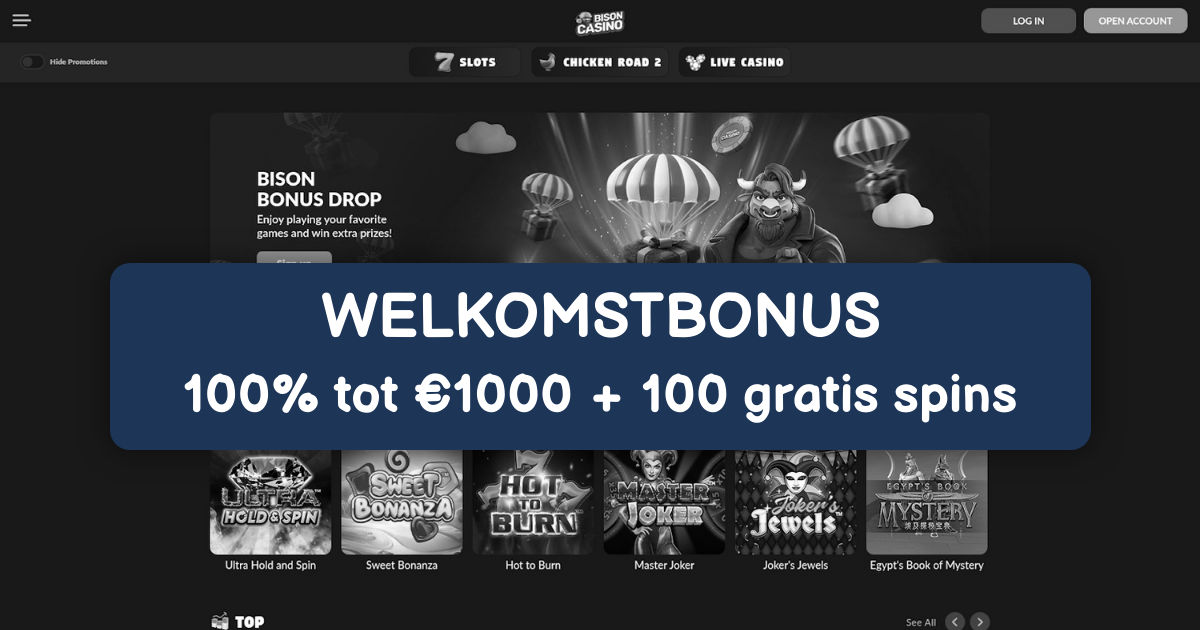Select the Chicken Road 2 tab
1200x630 pixels.
(x=600, y=62)
